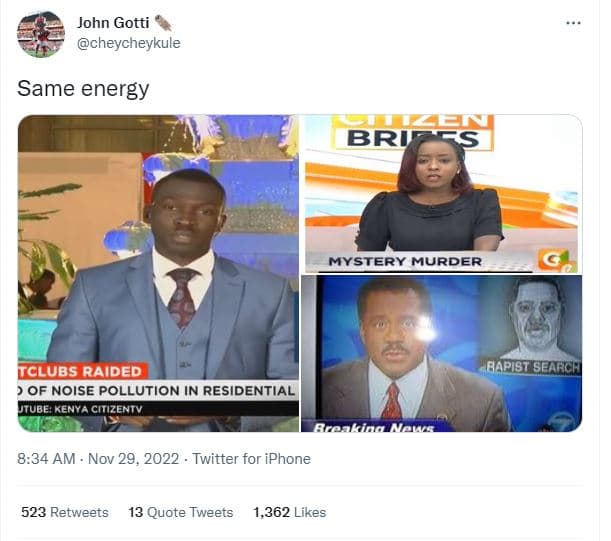Click the YouTube Kenya CitizenTV ticker
The width and height of the screenshot is (611, 541).
pyautogui.click(x=80, y=409)
